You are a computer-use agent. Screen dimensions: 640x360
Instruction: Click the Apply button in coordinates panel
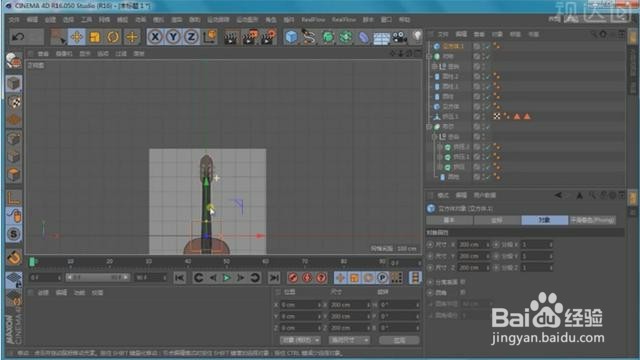(x=399, y=340)
